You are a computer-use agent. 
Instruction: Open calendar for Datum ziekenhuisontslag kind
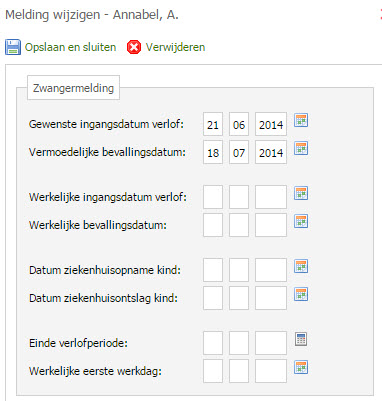(301, 294)
